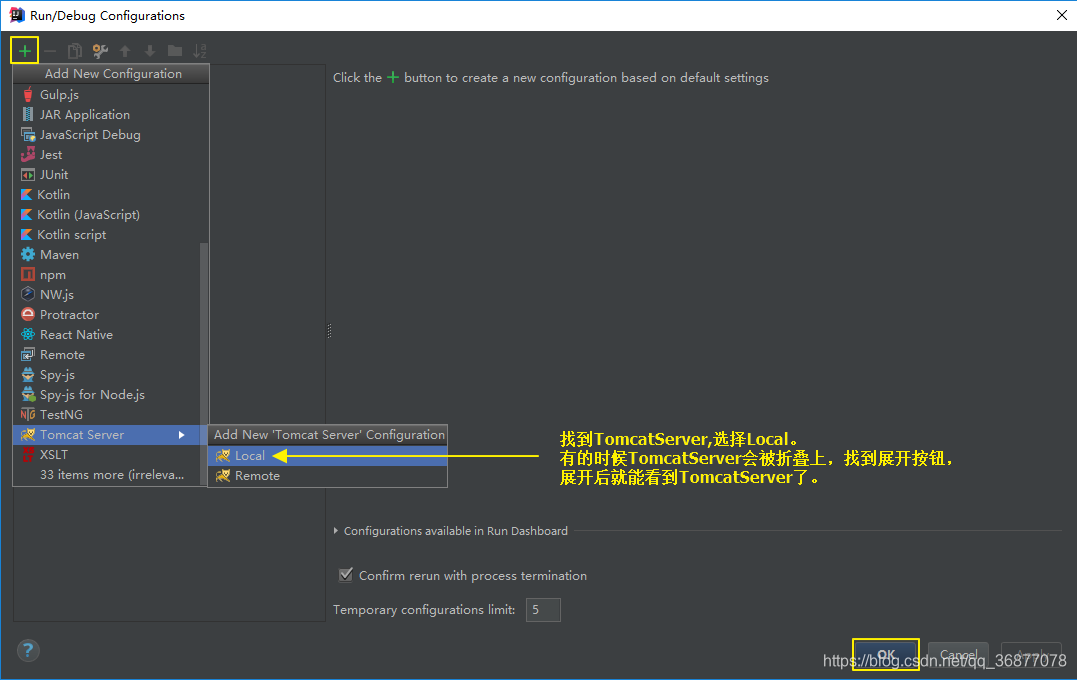This screenshot has width=1077, height=680.
Task: Click the green plus Add New Configuration button
Action: point(25,51)
